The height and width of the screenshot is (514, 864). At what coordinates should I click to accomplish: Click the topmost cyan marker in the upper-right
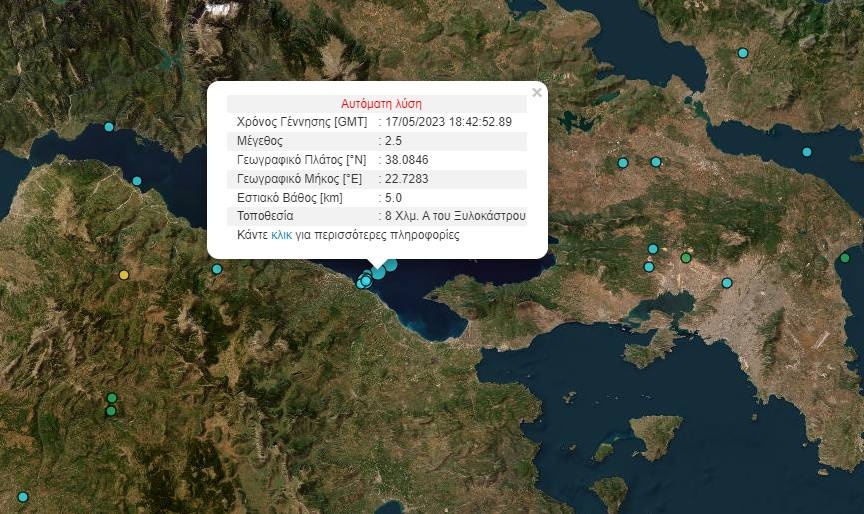pos(743,53)
